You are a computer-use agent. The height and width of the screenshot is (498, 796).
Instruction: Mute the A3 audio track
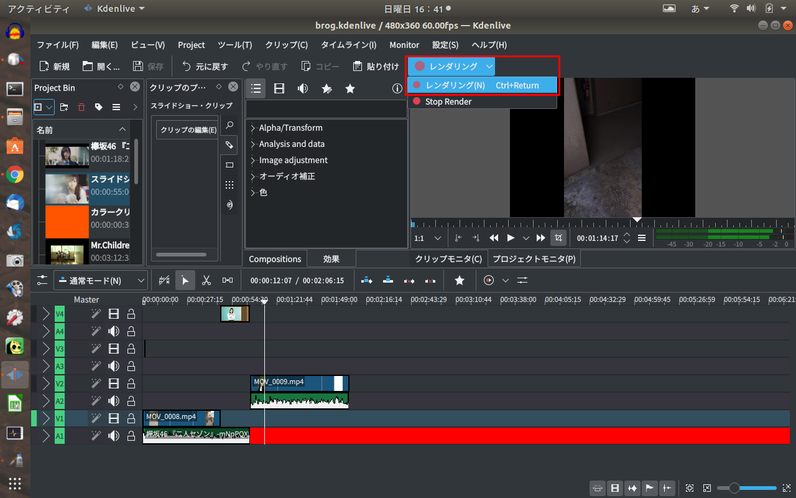(114, 366)
